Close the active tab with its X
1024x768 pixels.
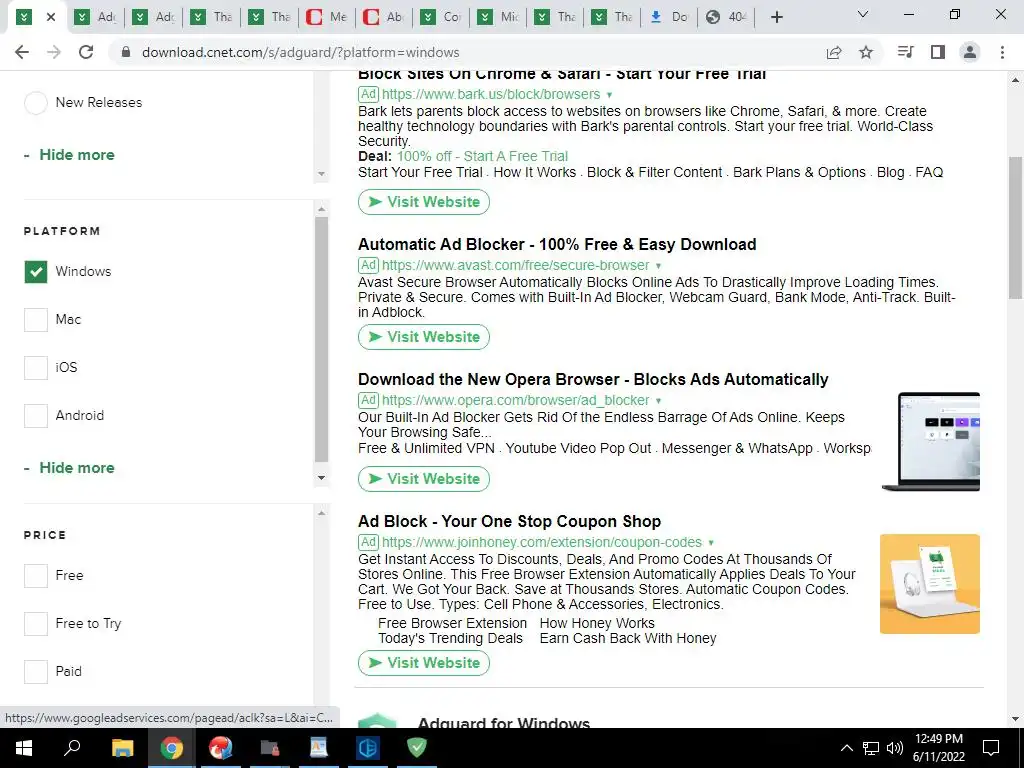[51, 17]
